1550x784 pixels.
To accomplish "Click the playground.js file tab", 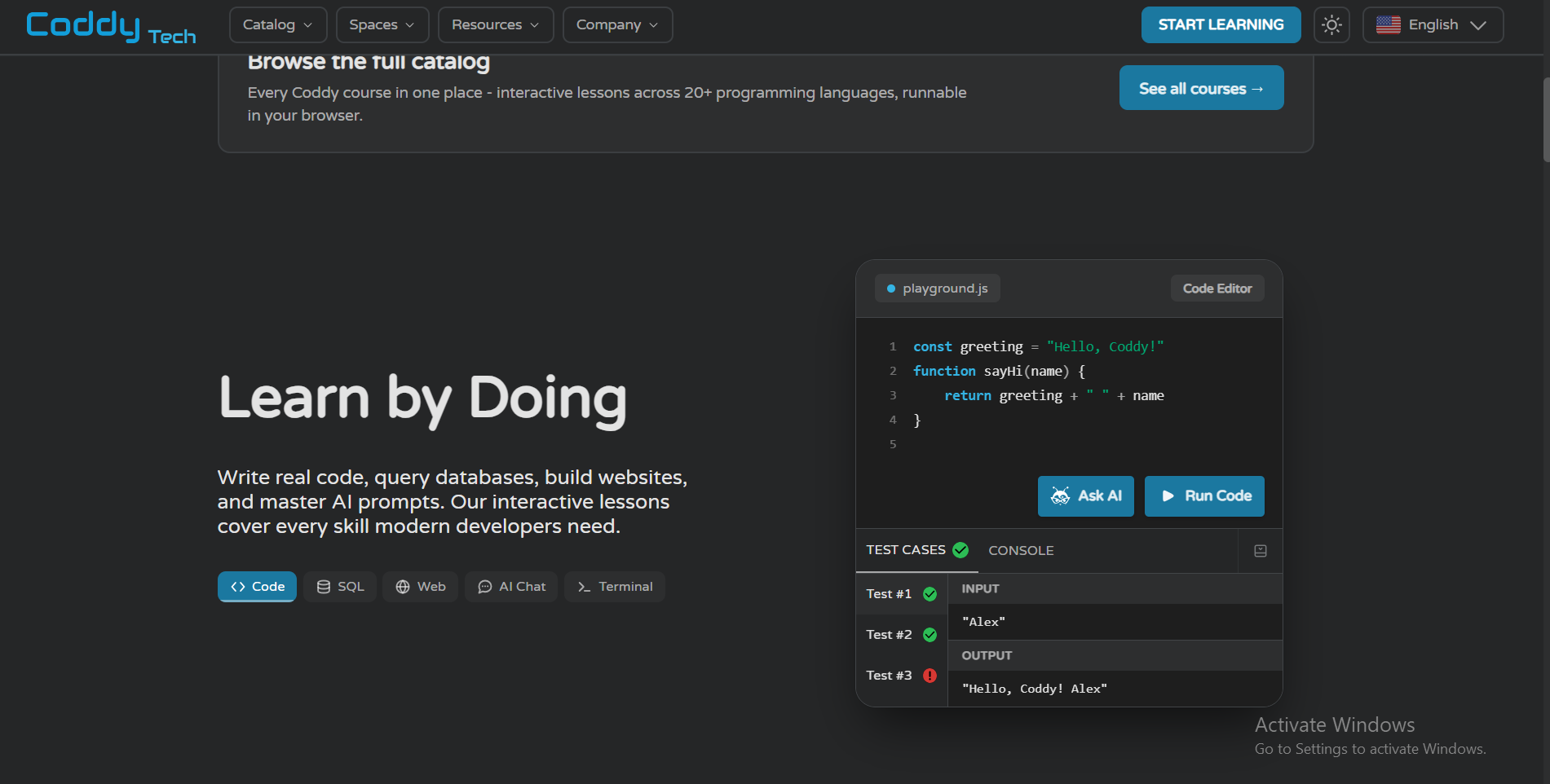I will click(937, 288).
